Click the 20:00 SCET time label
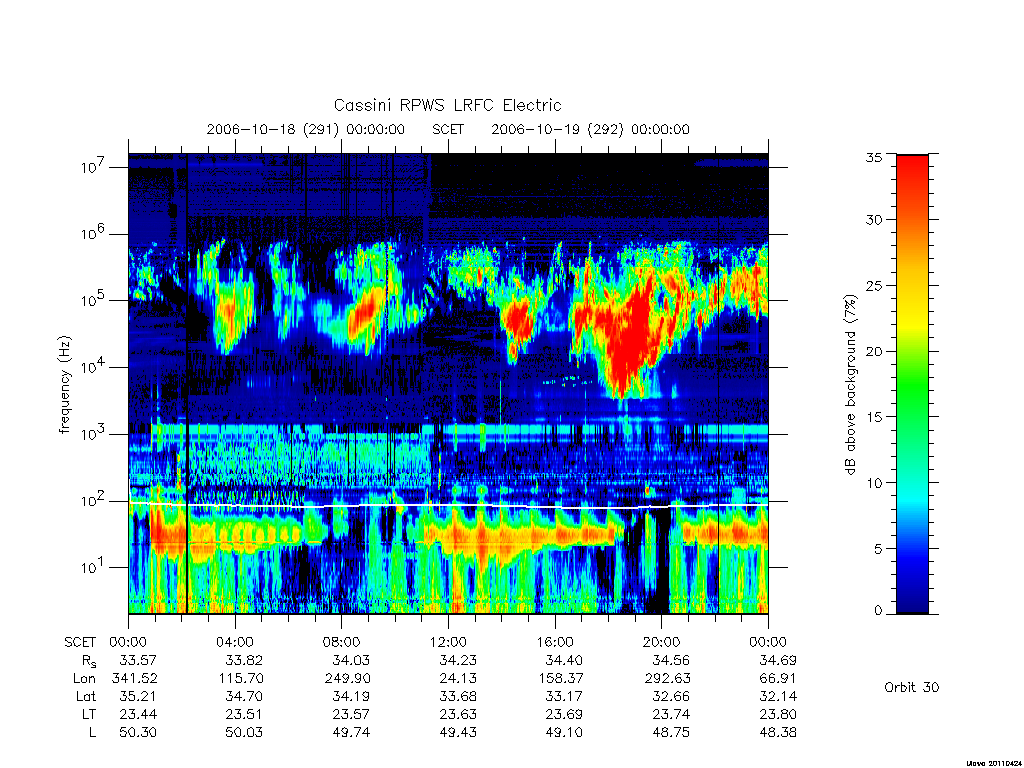Screen dimensions: 1024x768 pyautogui.click(x=661, y=642)
